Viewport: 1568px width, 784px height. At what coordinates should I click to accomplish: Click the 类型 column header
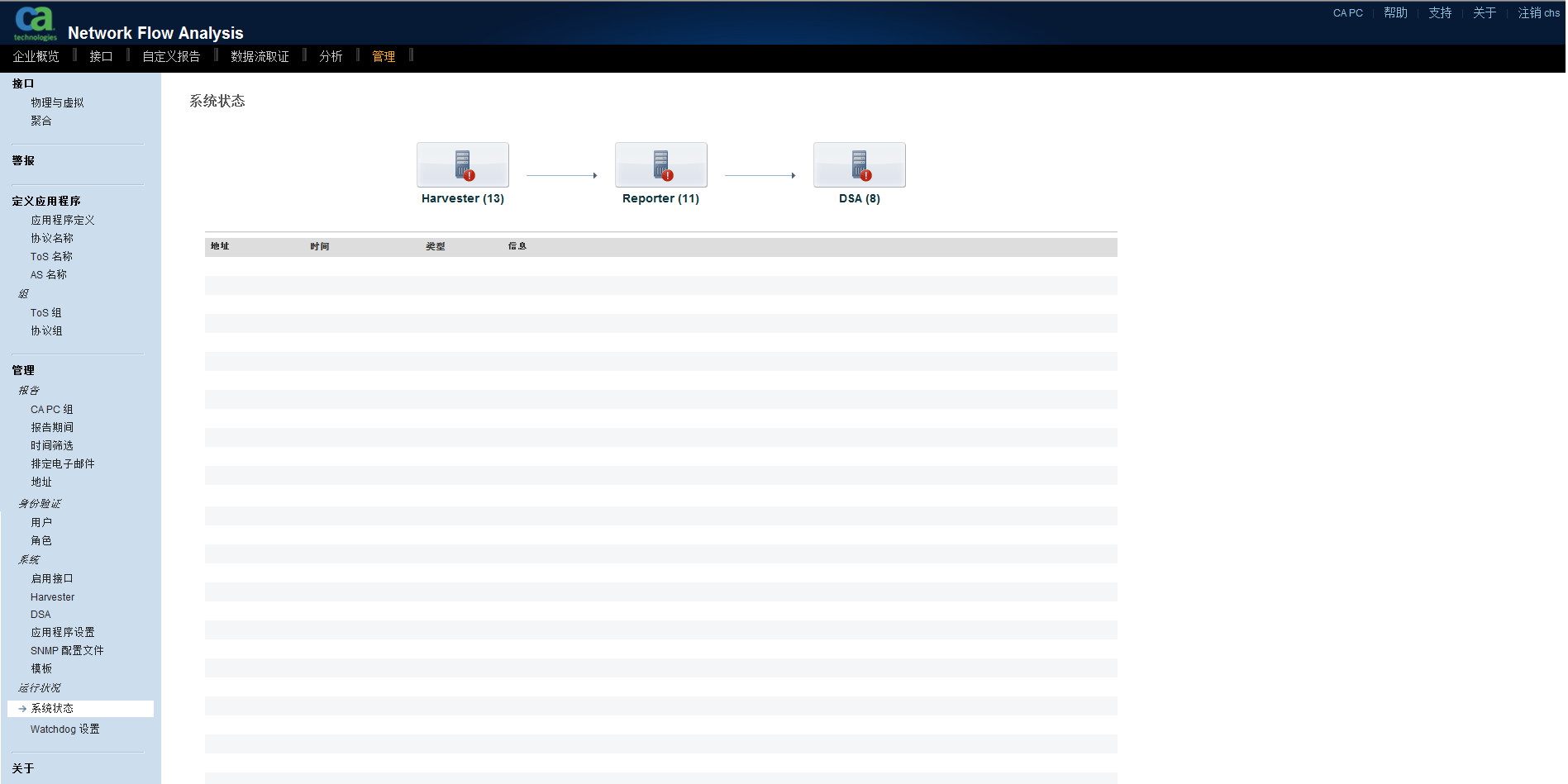436,246
